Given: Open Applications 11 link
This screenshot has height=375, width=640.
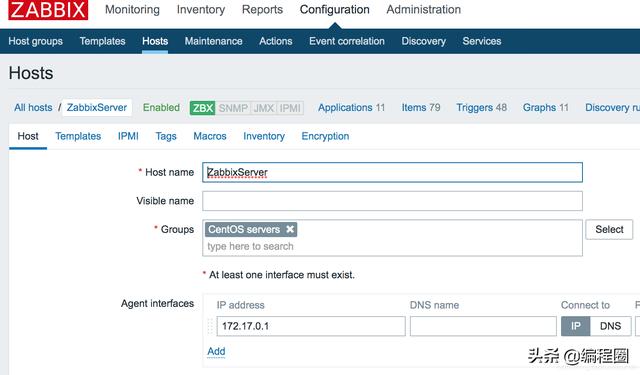Looking at the screenshot, I should (351, 108).
